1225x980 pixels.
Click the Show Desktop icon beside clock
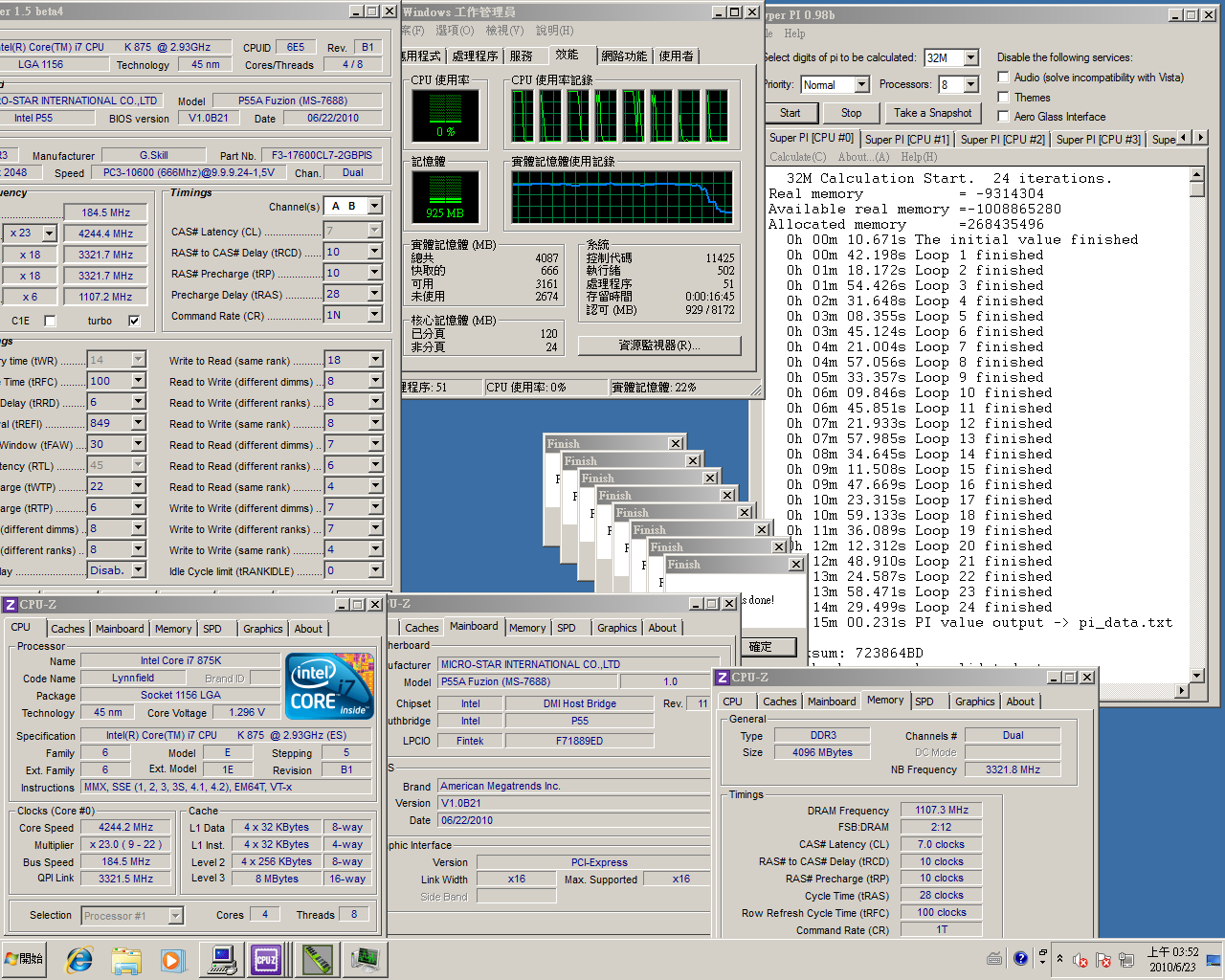coord(1214,960)
